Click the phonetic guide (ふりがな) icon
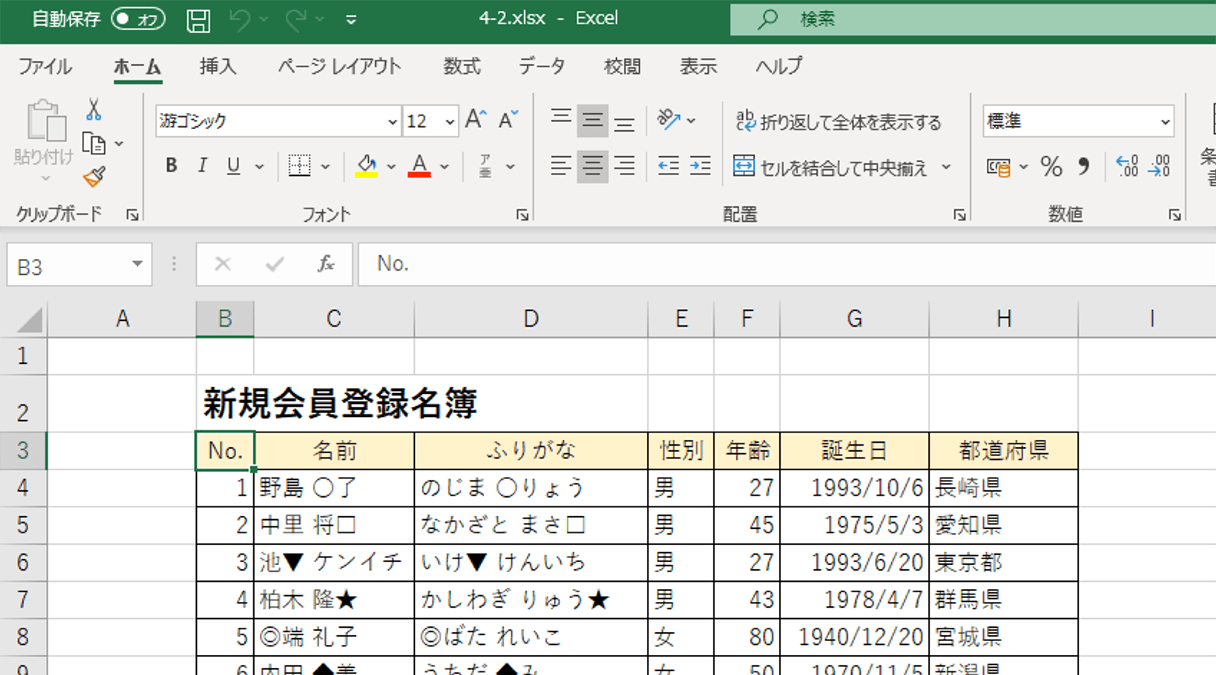The height and width of the screenshot is (675, 1216). (x=485, y=166)
